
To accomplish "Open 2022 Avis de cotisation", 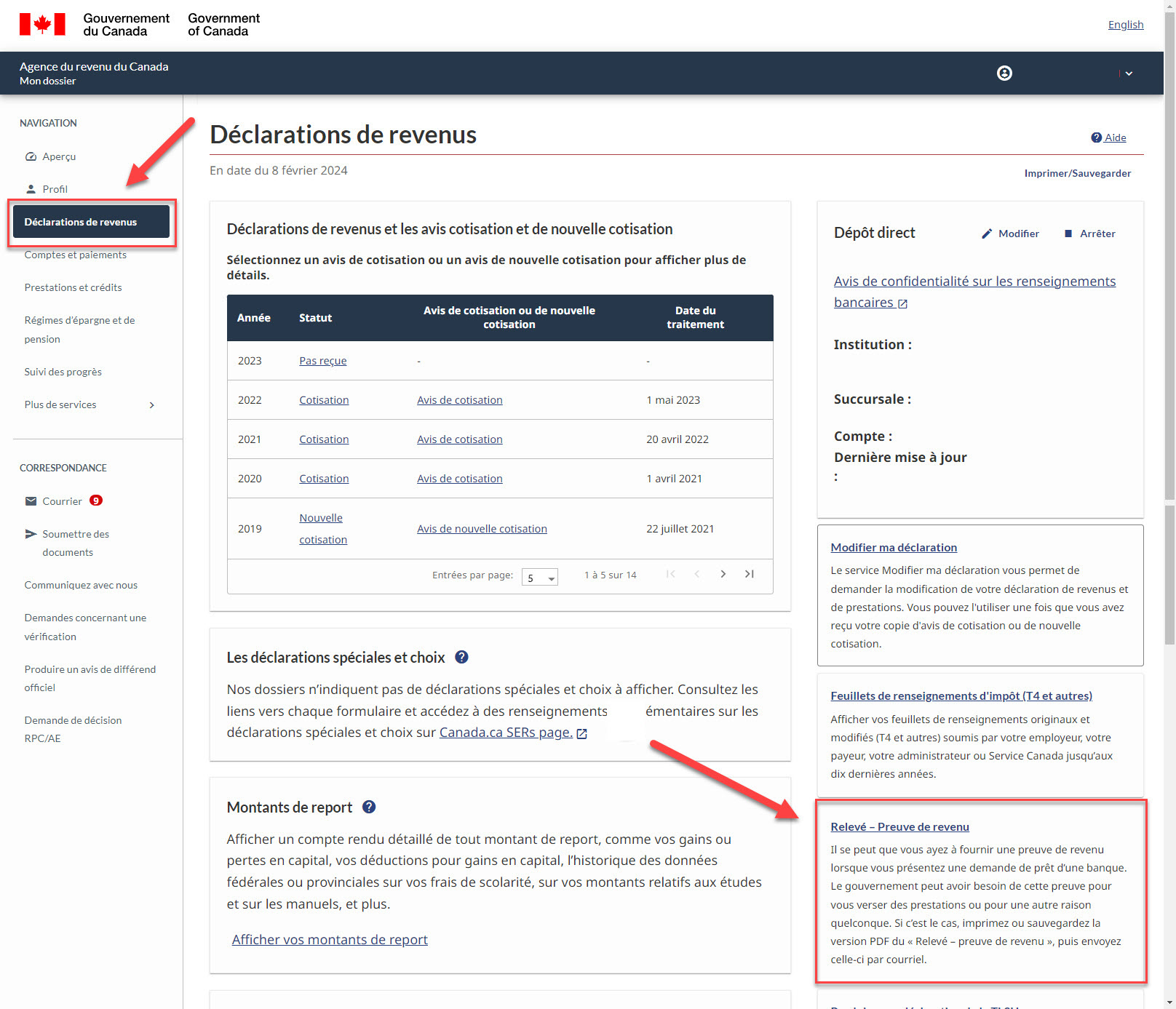I will click(459, 400).
